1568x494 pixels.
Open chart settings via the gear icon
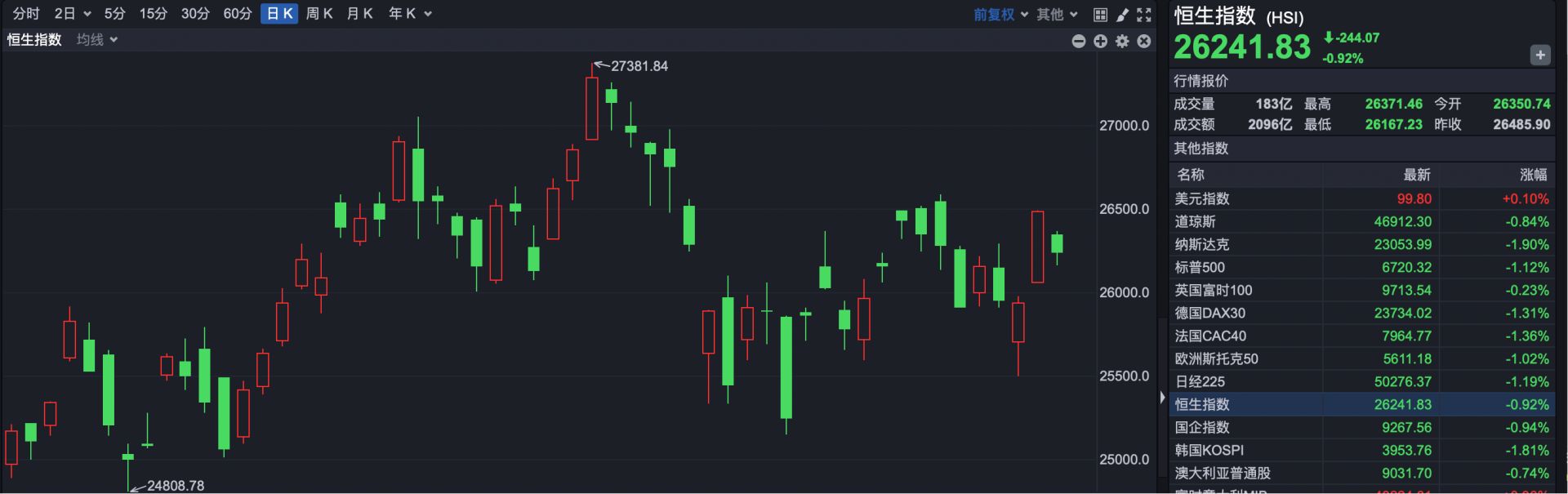click(x=1122, y=41)
